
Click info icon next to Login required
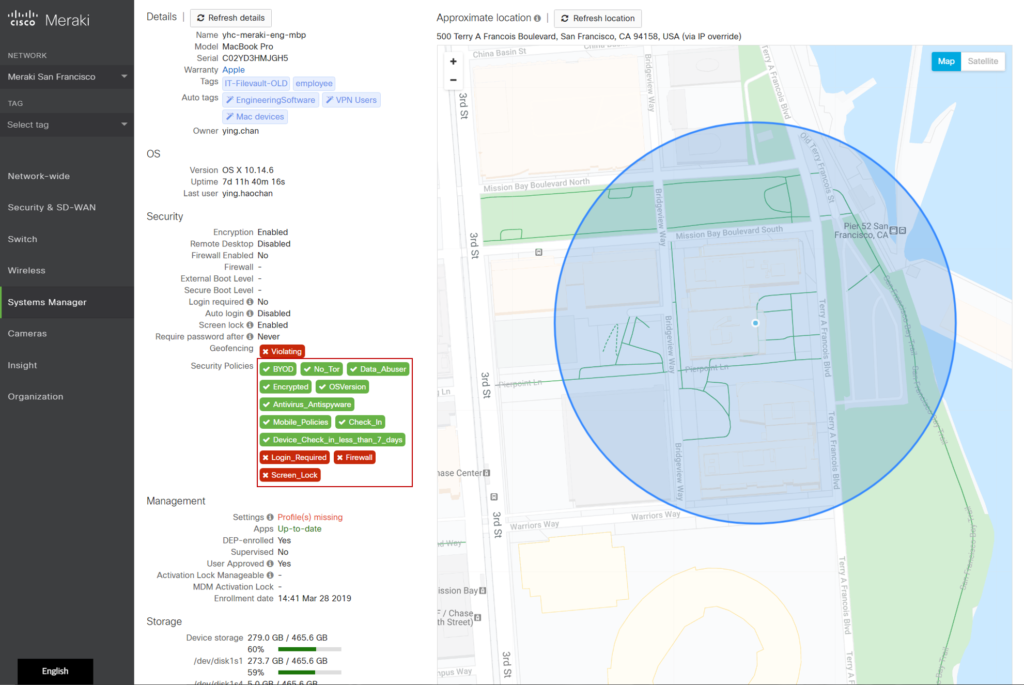pos(250,301)
